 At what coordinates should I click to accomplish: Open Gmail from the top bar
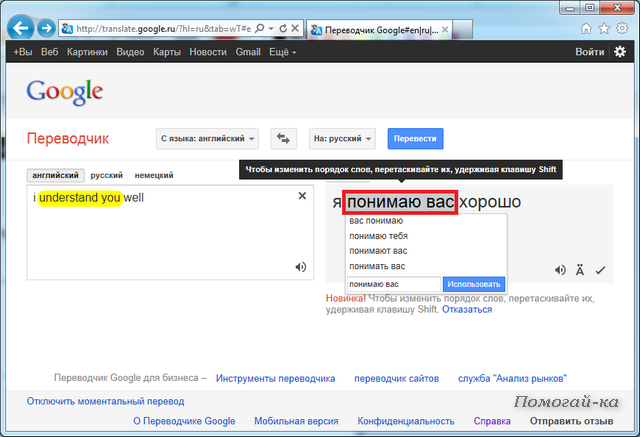(248, 52)
